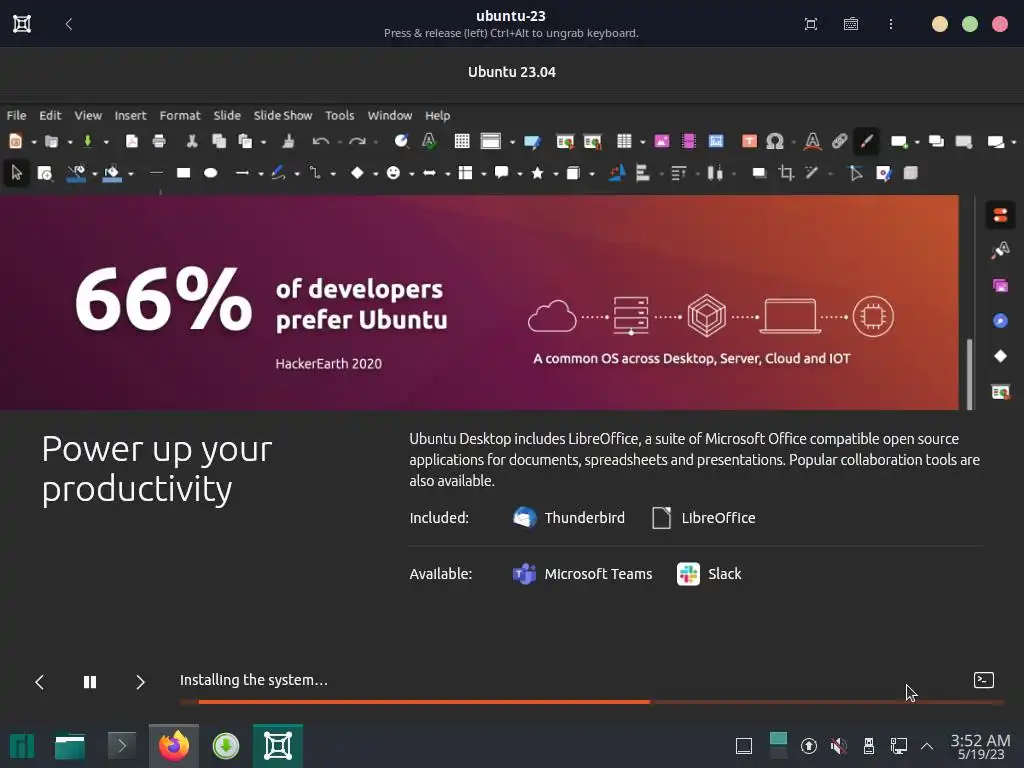Image resolution: width=1024 pixels, height=768 pixels.
Task: Click the Fill Color bucket swatch
Action: tap(112, 173)
